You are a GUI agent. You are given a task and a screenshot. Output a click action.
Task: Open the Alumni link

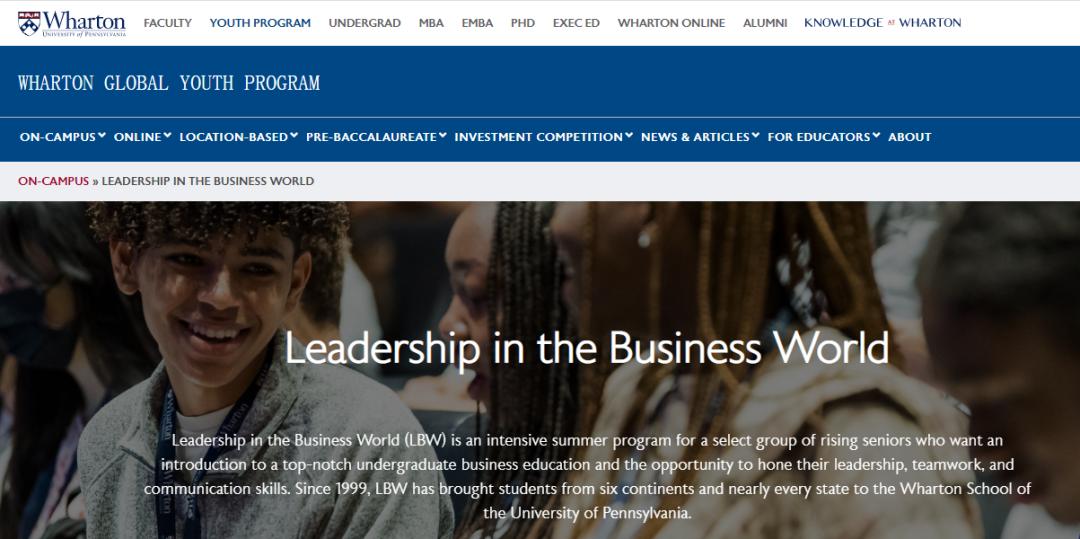[x=765, y=23]
